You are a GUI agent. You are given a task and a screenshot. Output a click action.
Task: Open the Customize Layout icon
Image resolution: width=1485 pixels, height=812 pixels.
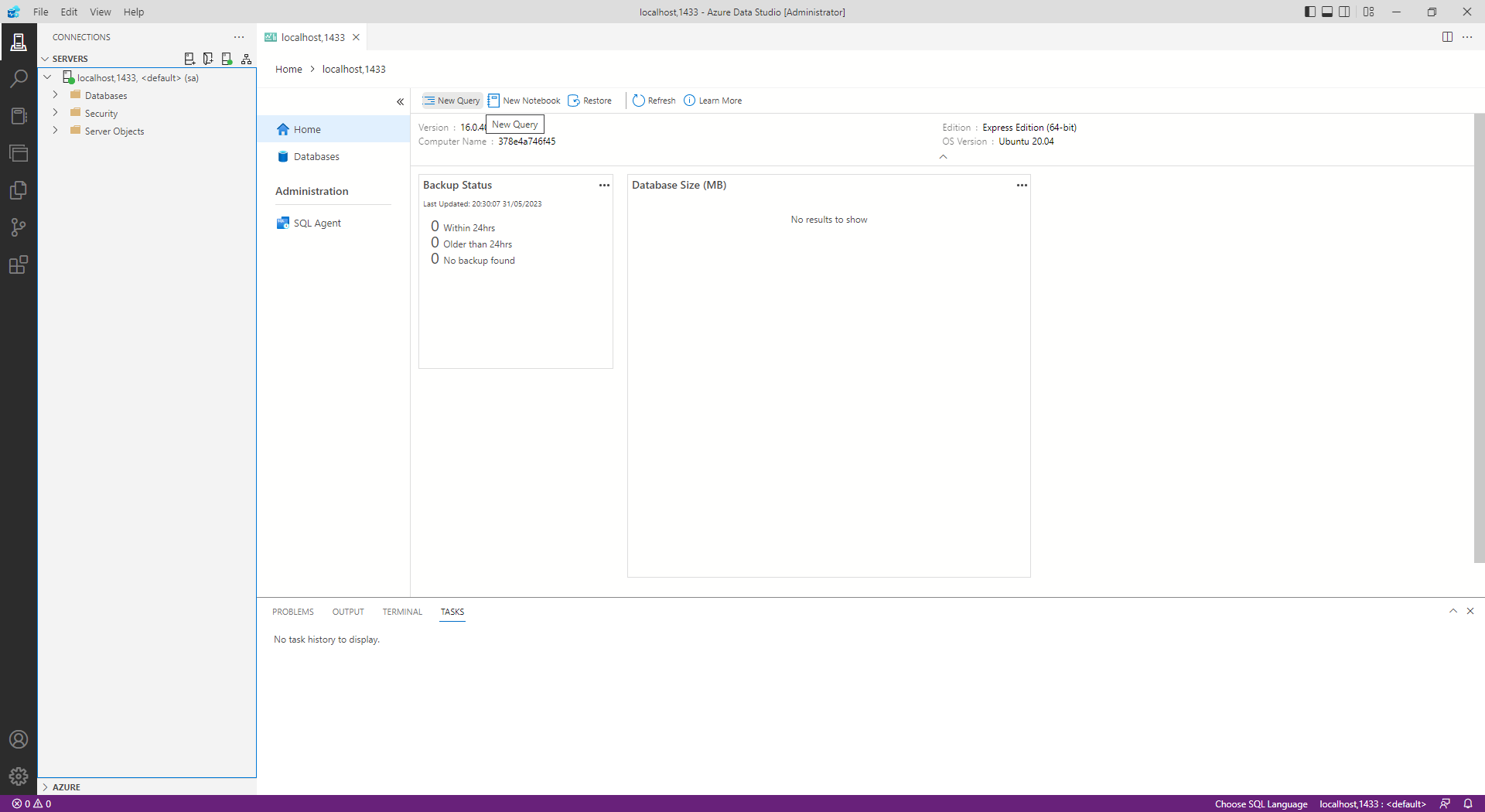click(x=1369, y=12)
